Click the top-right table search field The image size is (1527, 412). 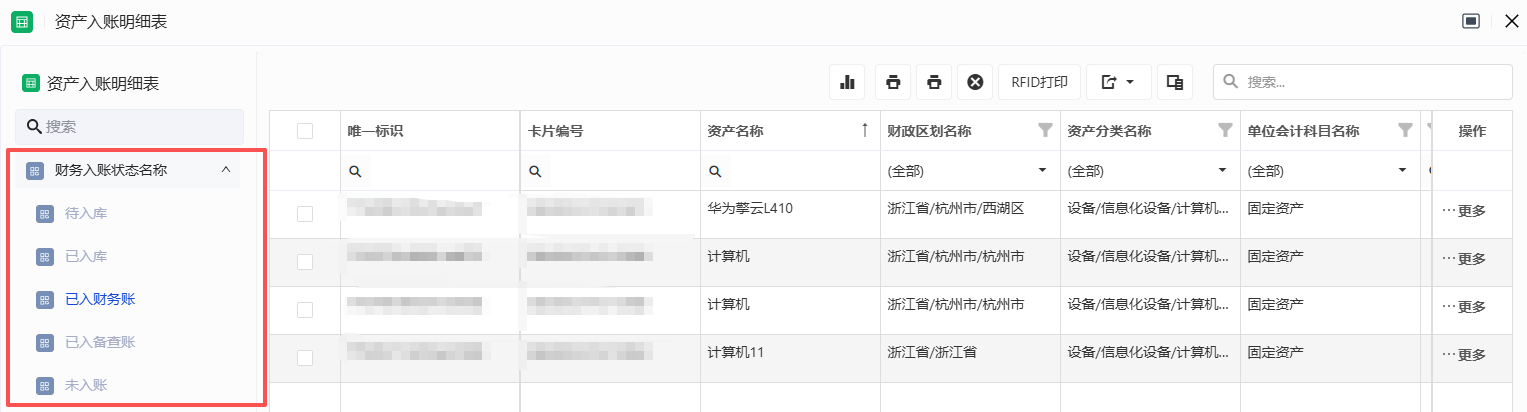click(1372, 82)
